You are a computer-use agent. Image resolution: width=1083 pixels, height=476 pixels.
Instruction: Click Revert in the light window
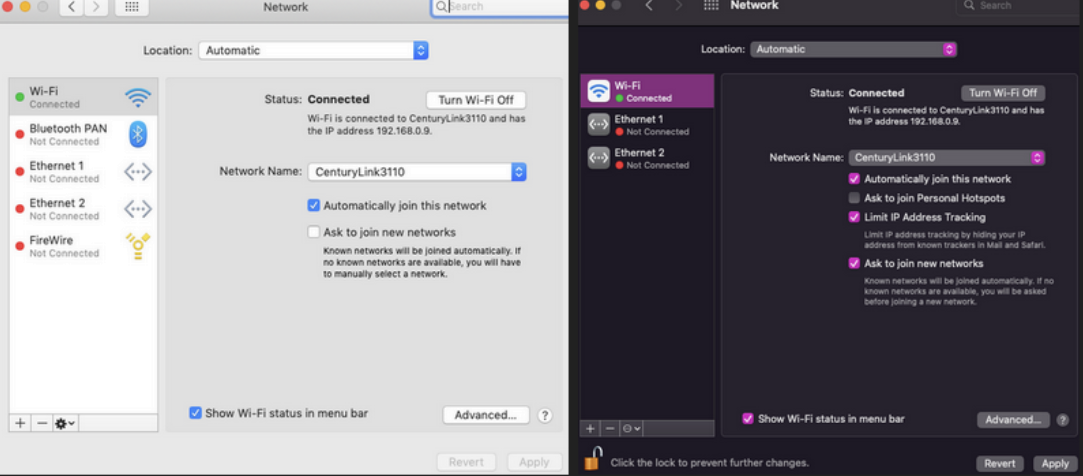pos(466,462)
